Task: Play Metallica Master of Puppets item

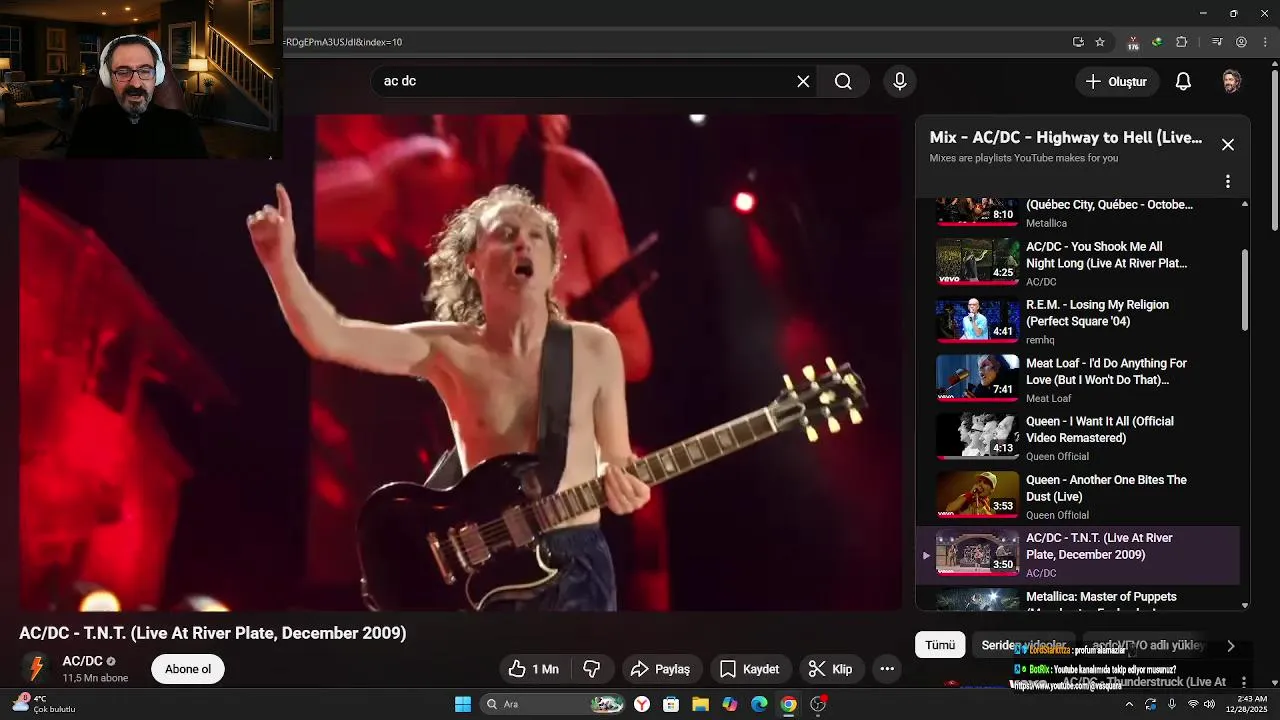Action: [x=1078, y=600]
